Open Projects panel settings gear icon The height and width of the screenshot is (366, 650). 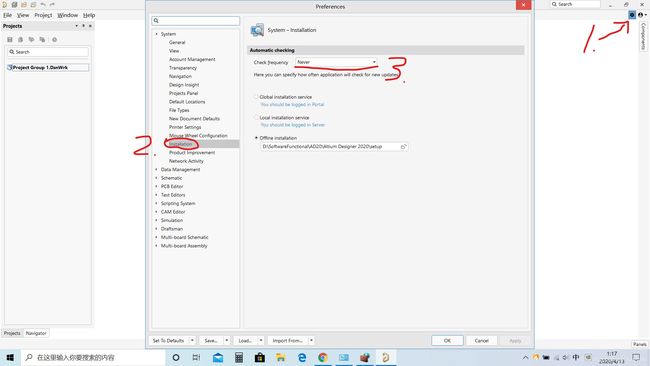pyautogui.click(x=54, y=39)
